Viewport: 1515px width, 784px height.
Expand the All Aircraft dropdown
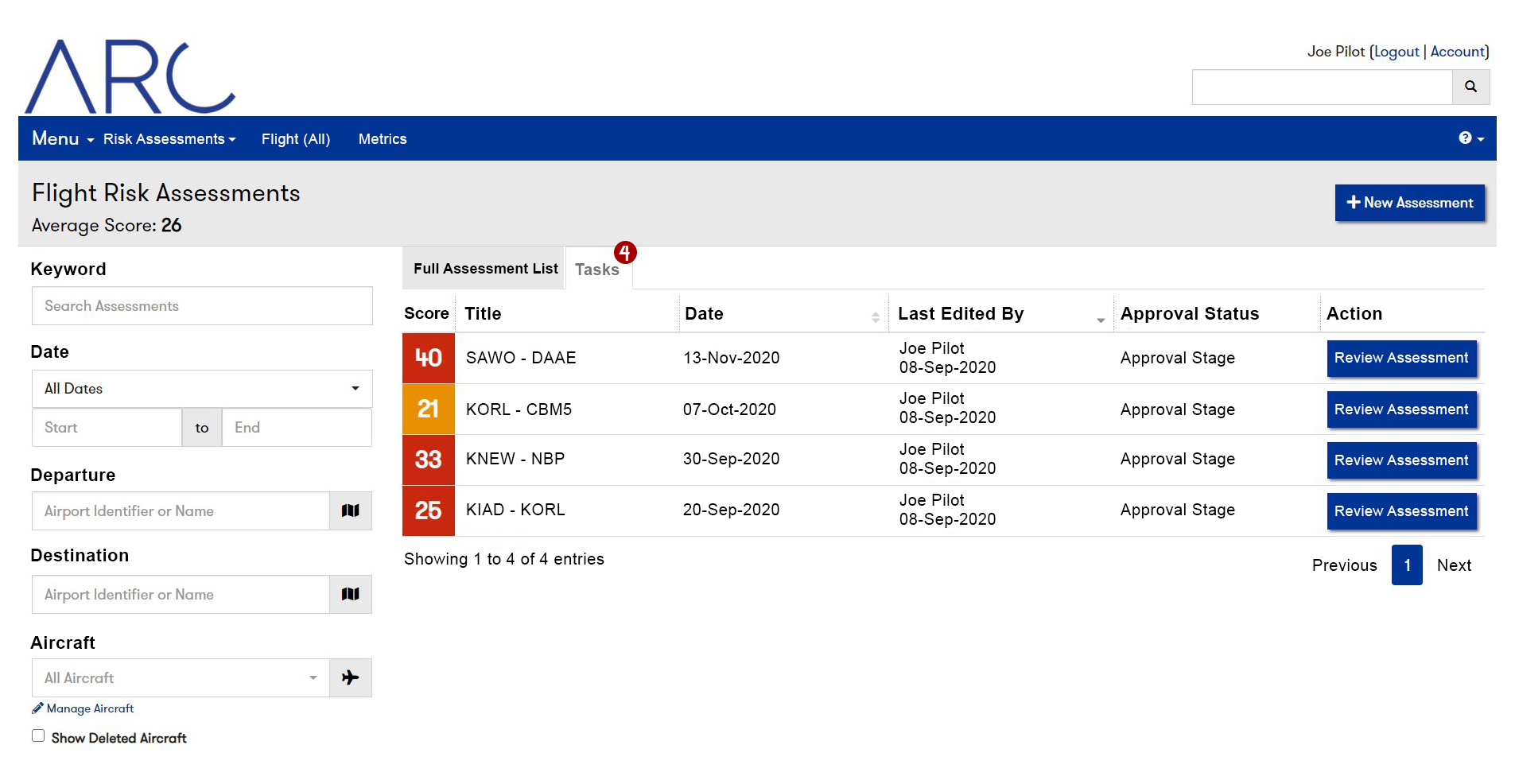coord(313,677)
